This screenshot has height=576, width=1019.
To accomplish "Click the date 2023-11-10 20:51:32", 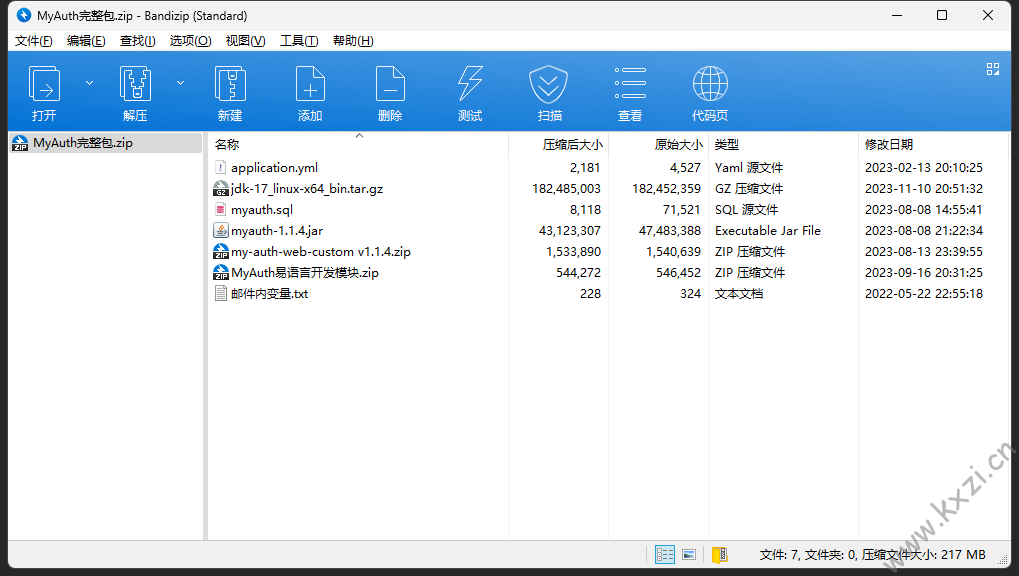I will (923, 189).
